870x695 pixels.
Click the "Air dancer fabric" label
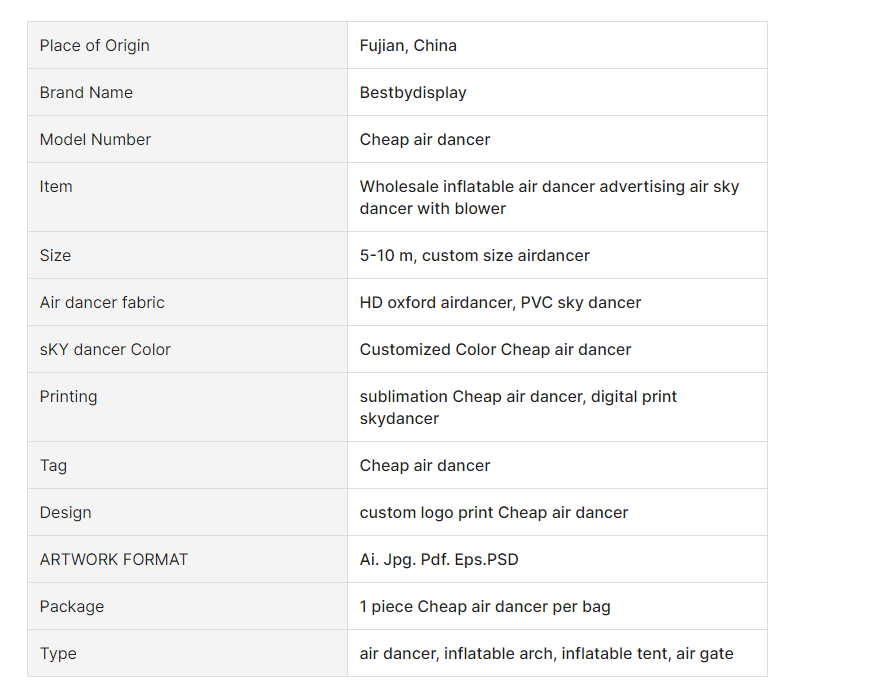coord(102,302)
